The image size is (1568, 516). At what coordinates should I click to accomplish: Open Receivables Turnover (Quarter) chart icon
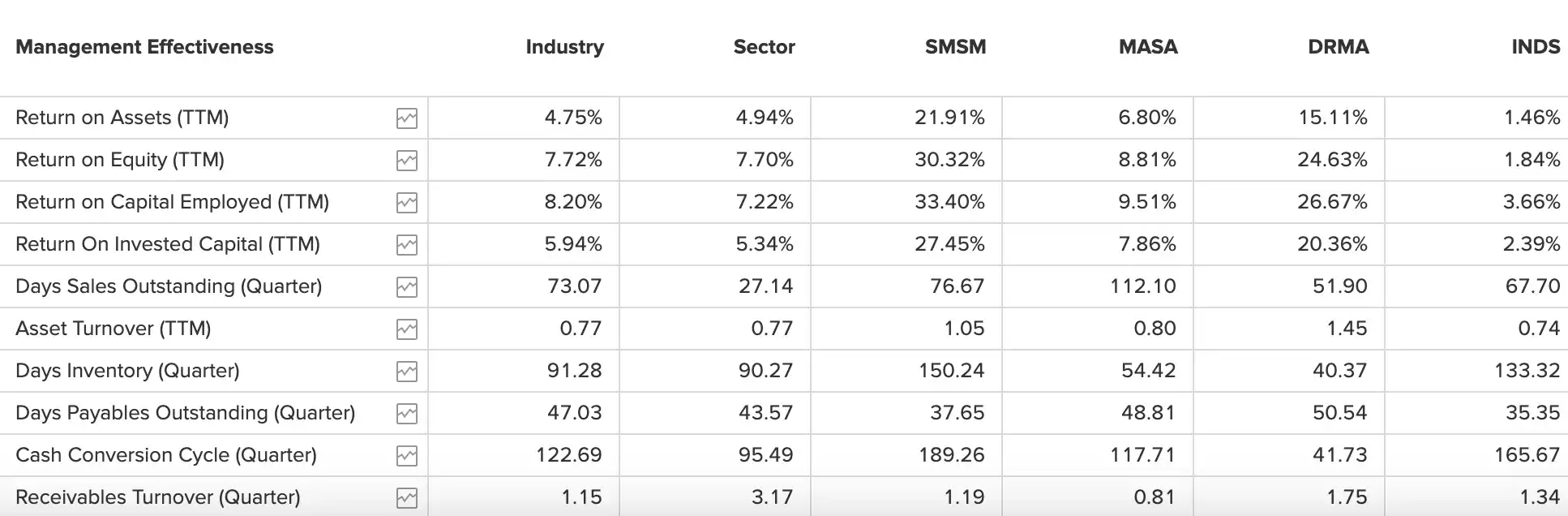pos(407,498)
